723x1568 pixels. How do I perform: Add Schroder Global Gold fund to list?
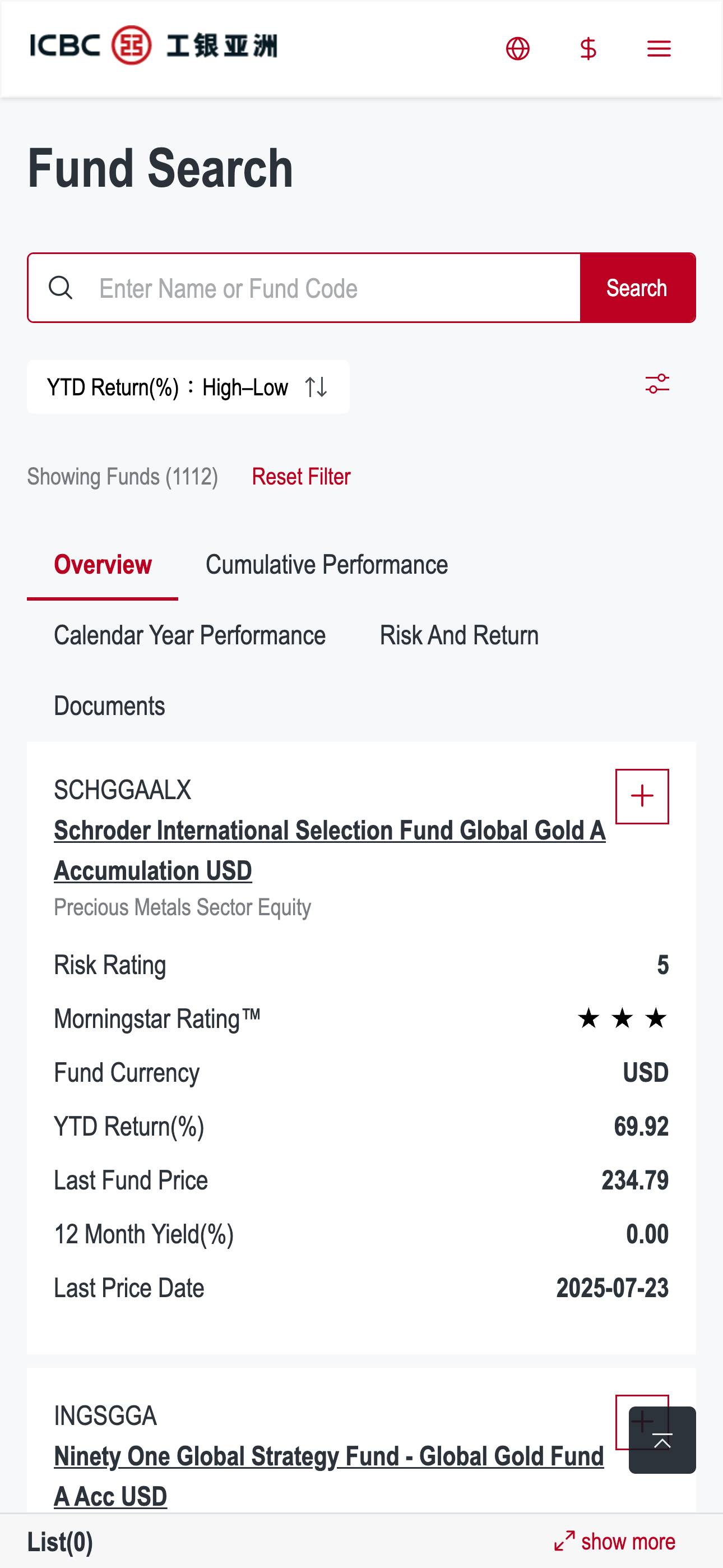642,796
